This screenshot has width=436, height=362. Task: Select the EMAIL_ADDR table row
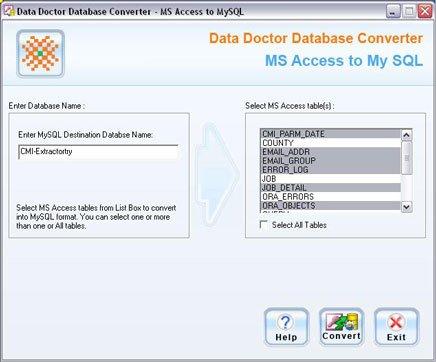pyautogui.click(x=331, y=152)
